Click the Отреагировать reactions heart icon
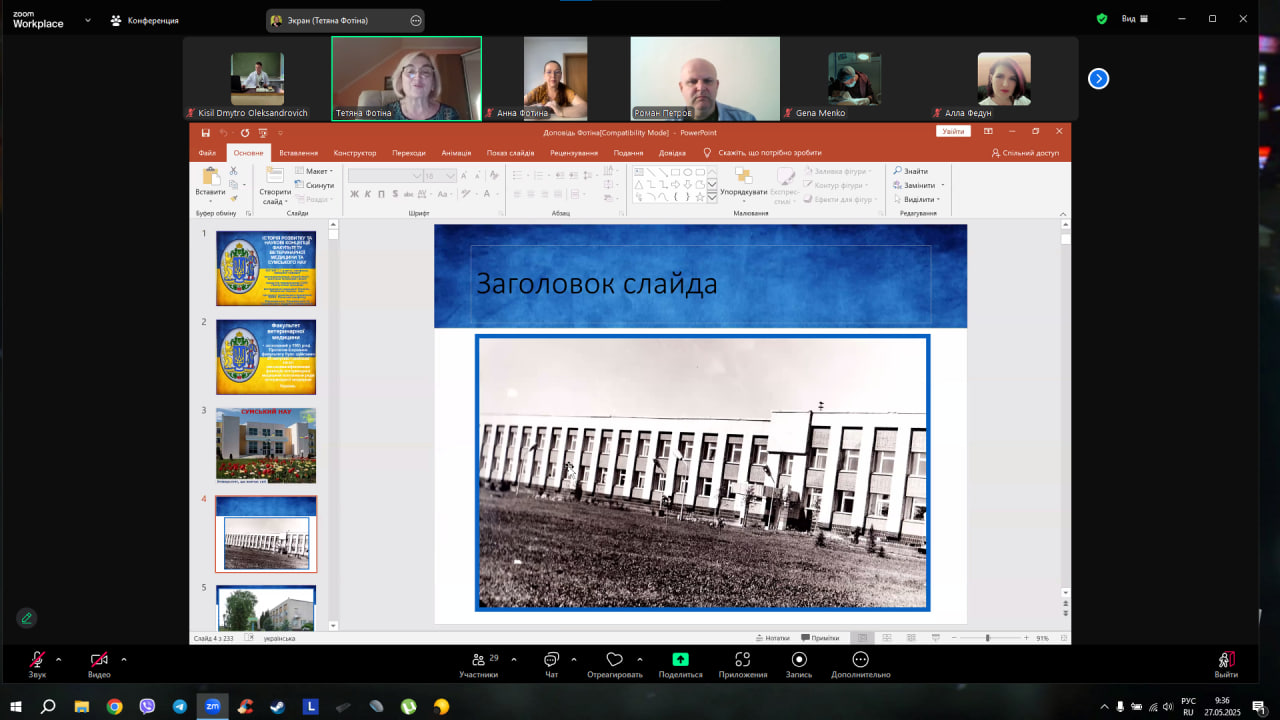 (615, 659)
